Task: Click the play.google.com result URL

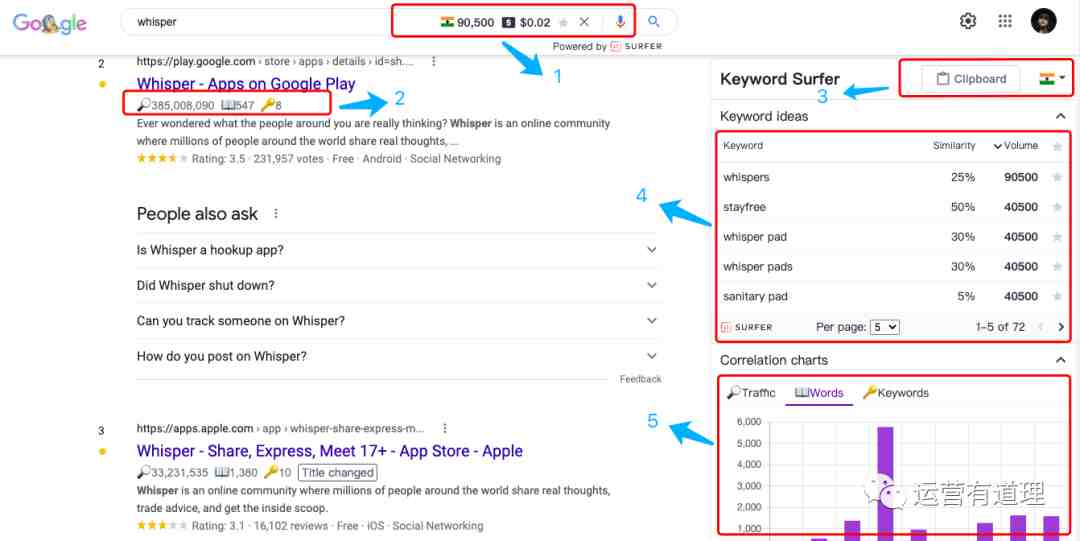Action: click(x=275, y=61)
